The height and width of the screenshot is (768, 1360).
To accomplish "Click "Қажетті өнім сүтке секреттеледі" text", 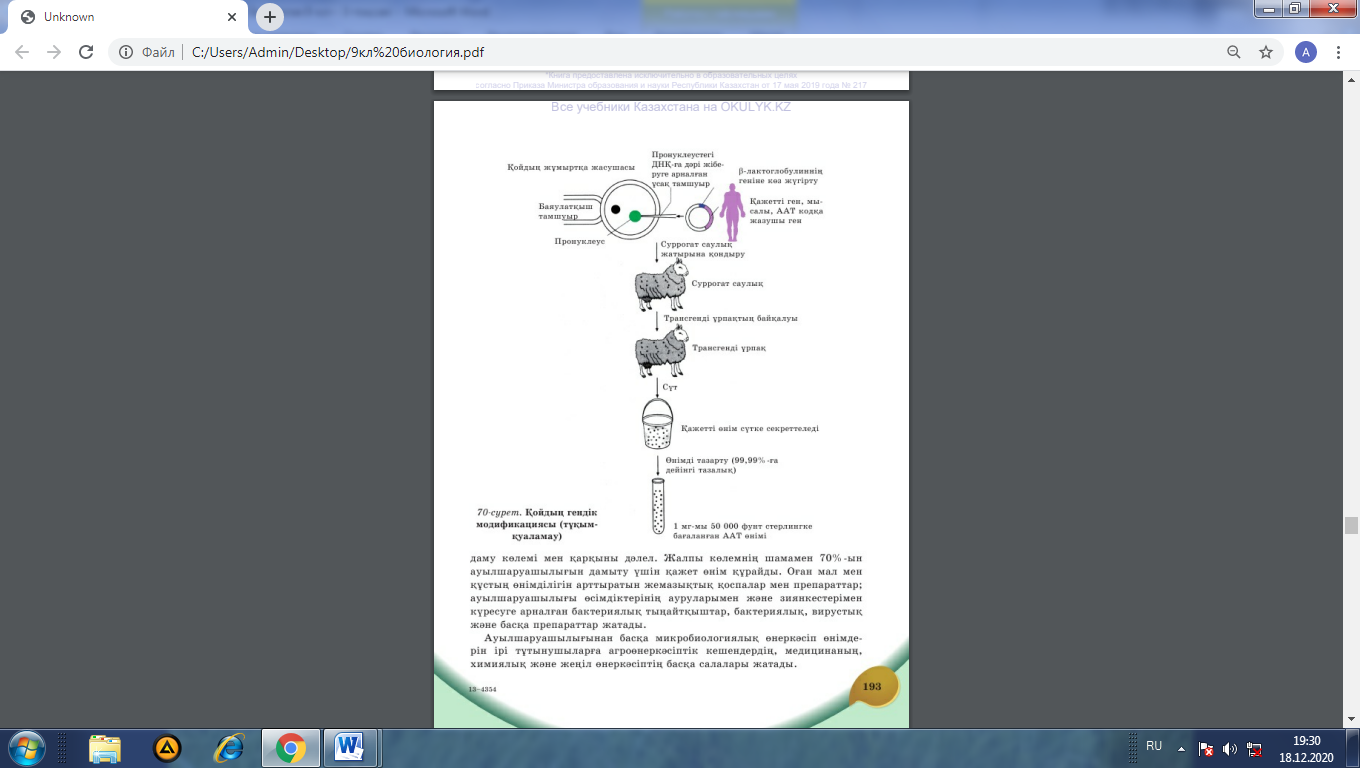I will pyautogui.click(x=749, y=428).
